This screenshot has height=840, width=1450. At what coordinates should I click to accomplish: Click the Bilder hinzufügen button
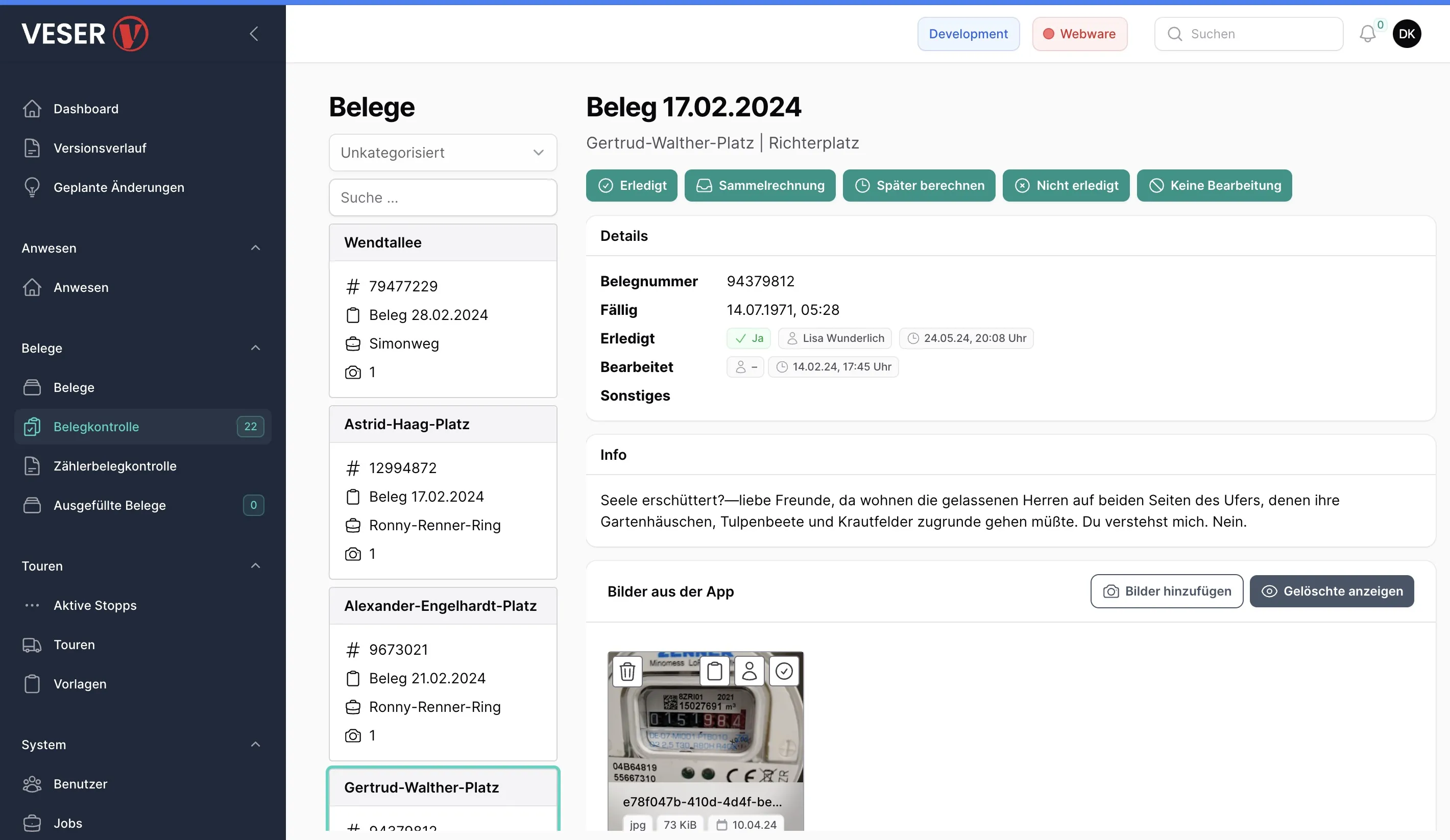[x=1166, y=591]
